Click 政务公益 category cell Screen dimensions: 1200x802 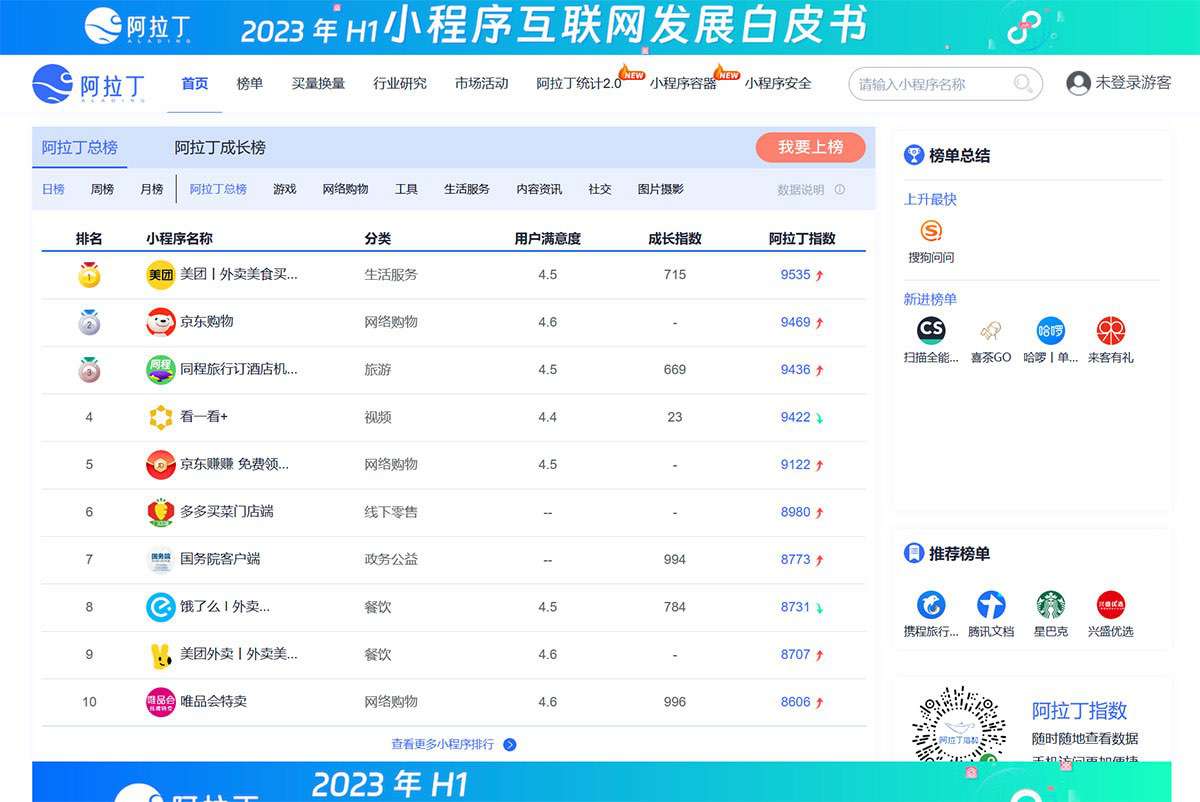(x=391, y=560)
